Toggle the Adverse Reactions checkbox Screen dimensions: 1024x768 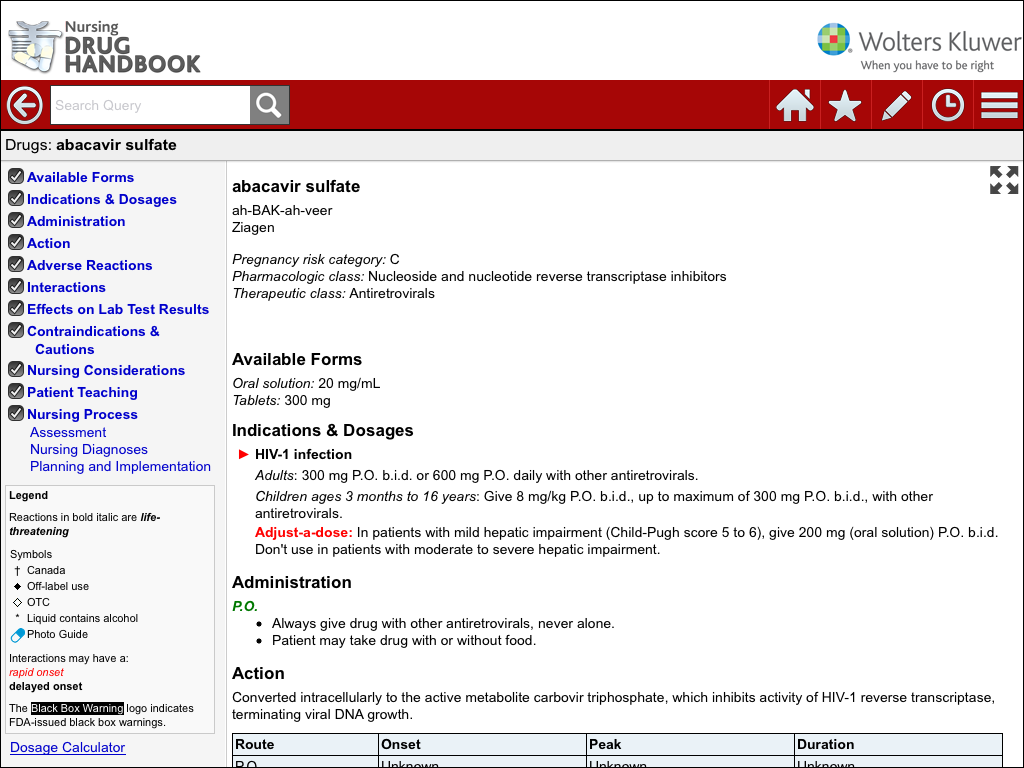[x=16, y=264]
